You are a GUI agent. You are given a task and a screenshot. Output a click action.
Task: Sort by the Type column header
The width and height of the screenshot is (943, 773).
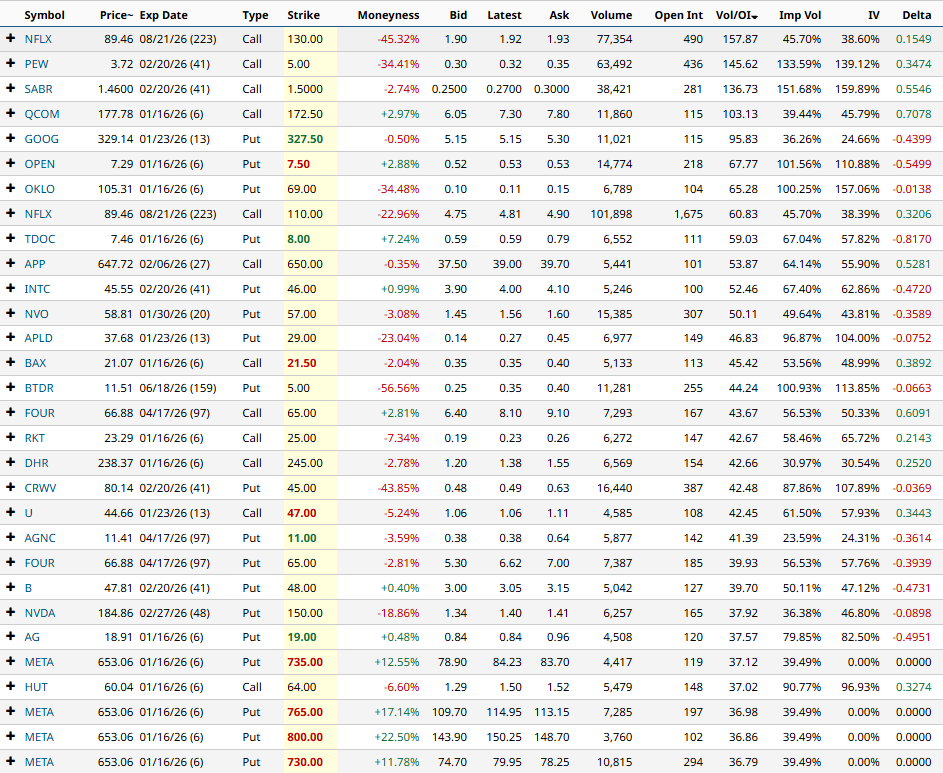click(x=254, y=15)
